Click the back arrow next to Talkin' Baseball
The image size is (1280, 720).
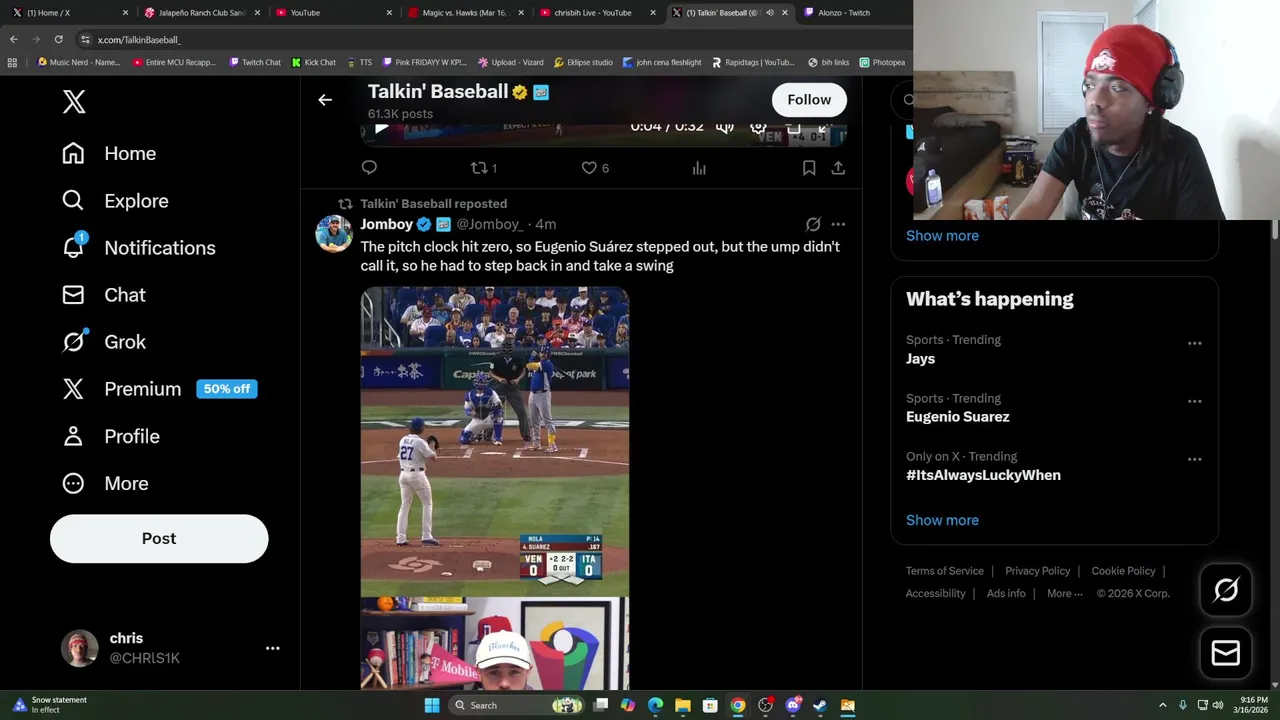click(x=325, y=100)
